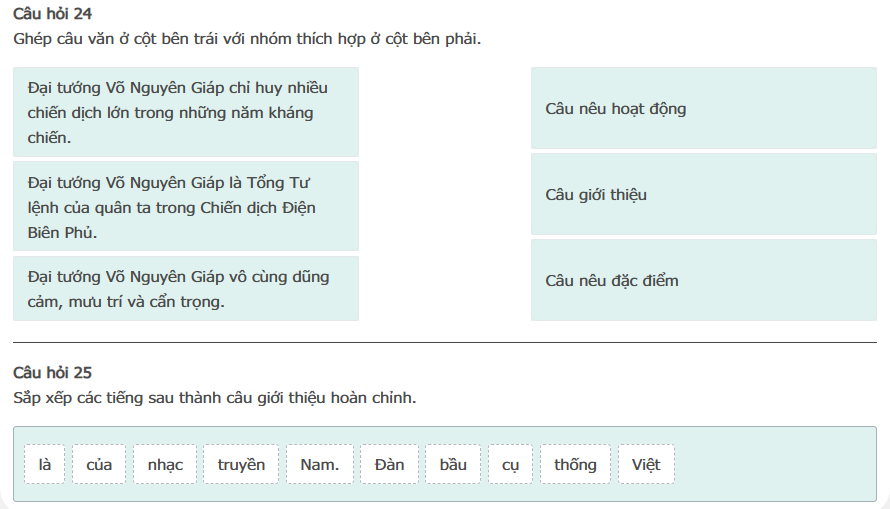The image size is (890, 509).
Task: Select the sentence about commanding 'chiến dịch lớn'
Action: click(186, 112)
